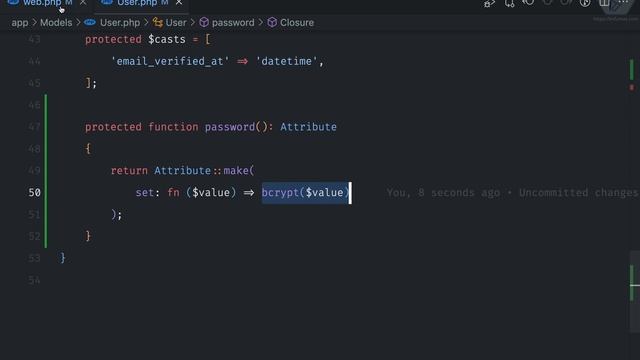Screen dimensions: 640x360
Task: Open the 'app' breadcrumb segment
Action: click(20, 23)
